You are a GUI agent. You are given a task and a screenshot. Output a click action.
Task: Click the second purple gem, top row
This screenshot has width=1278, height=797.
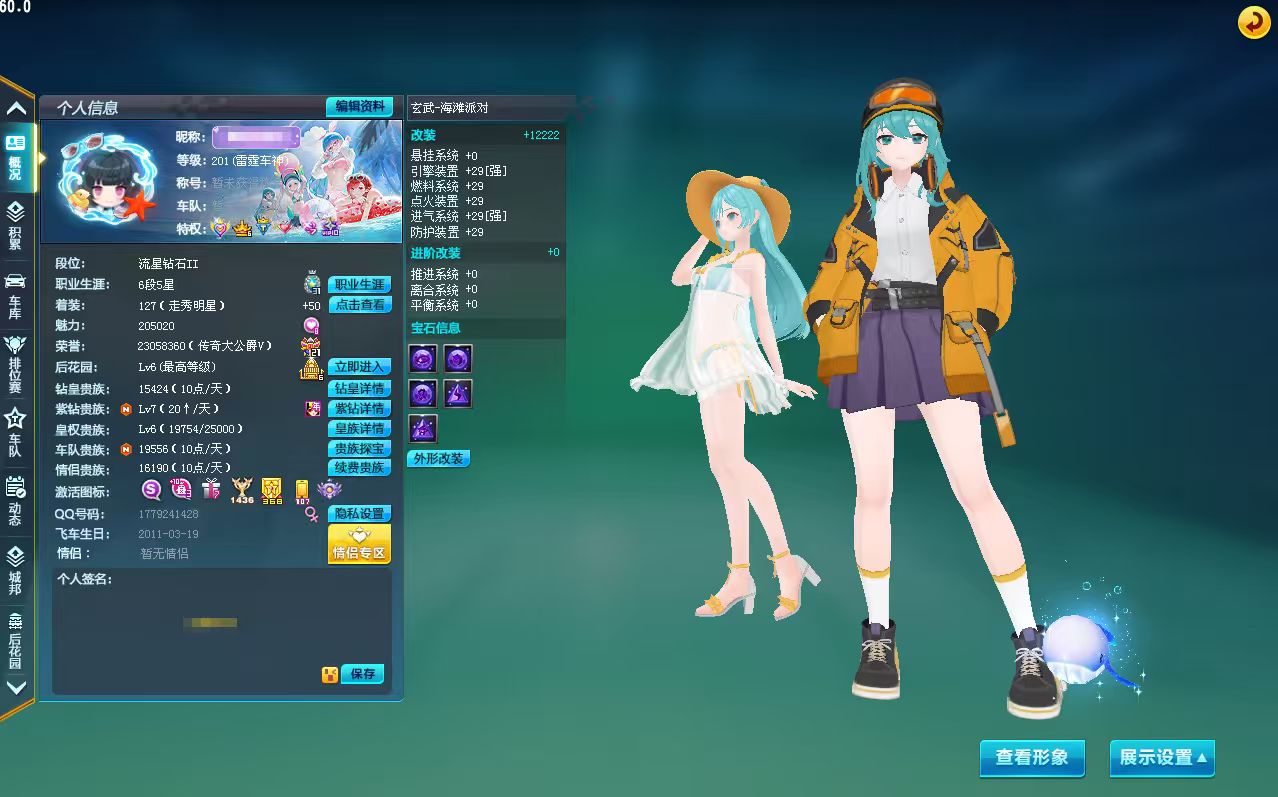458,359
